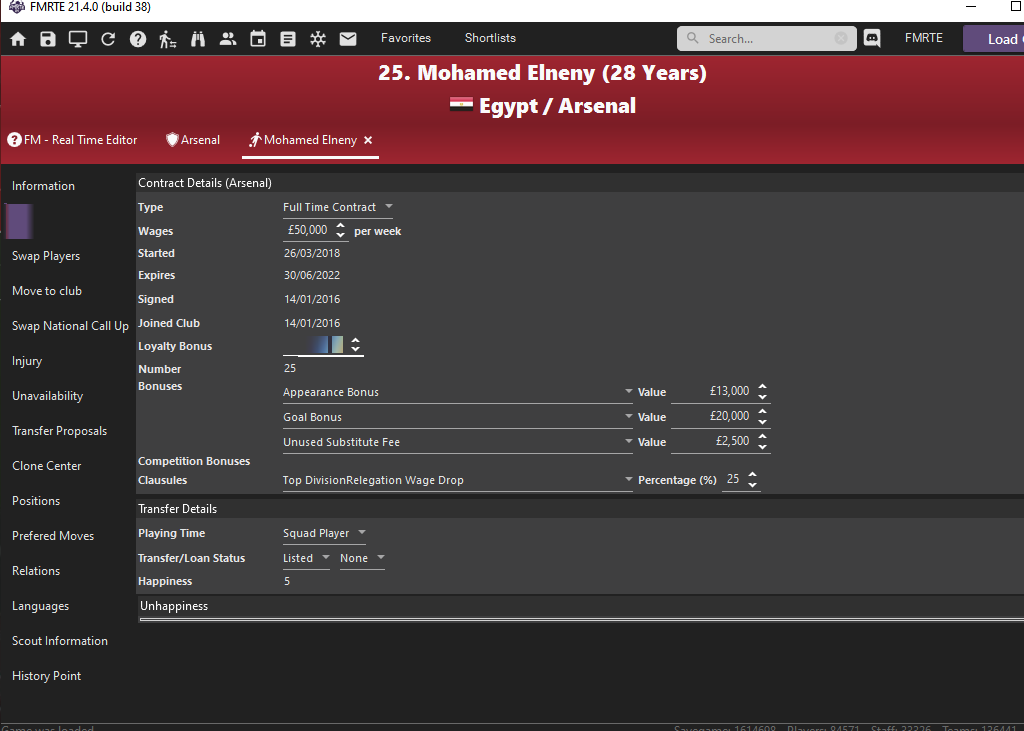The image size is (1024, 731).
Task: Open Positions sidebar section
Action: [36, 500]
